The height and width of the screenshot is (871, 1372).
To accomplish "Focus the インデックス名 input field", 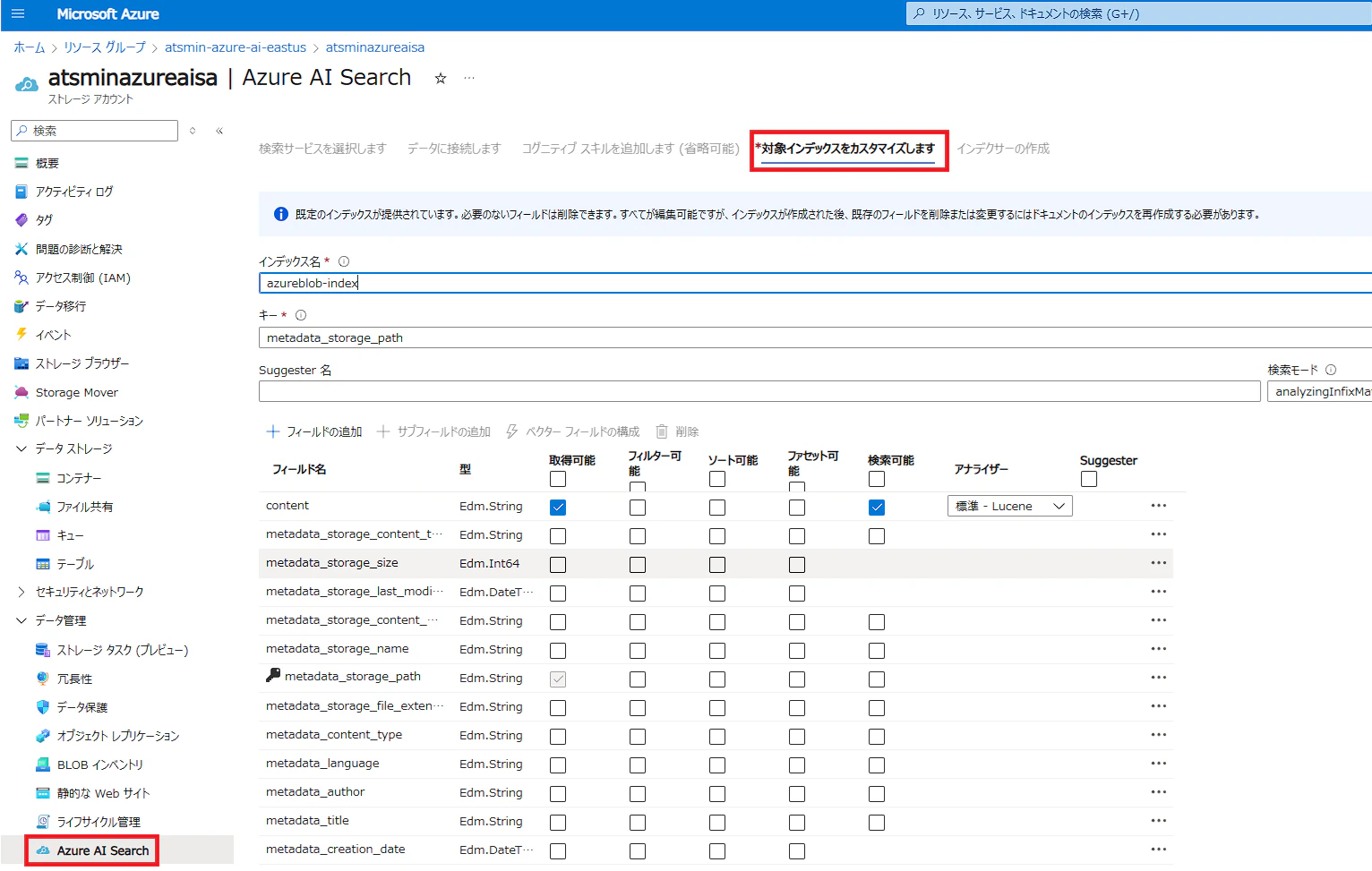I will coord(815,283).
